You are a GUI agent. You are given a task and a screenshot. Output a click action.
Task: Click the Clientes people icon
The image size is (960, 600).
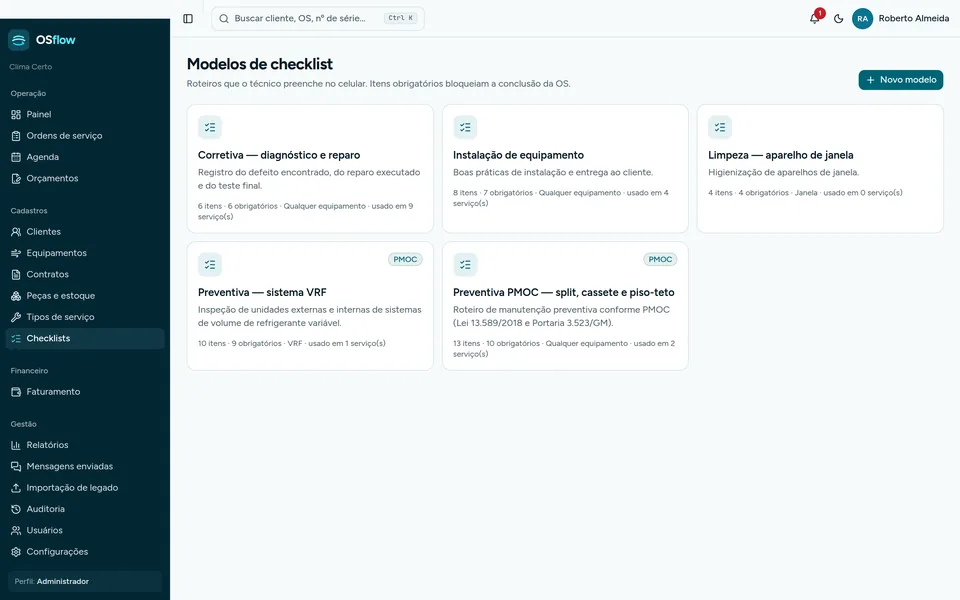pyautogui.click(x=16, y=232)
